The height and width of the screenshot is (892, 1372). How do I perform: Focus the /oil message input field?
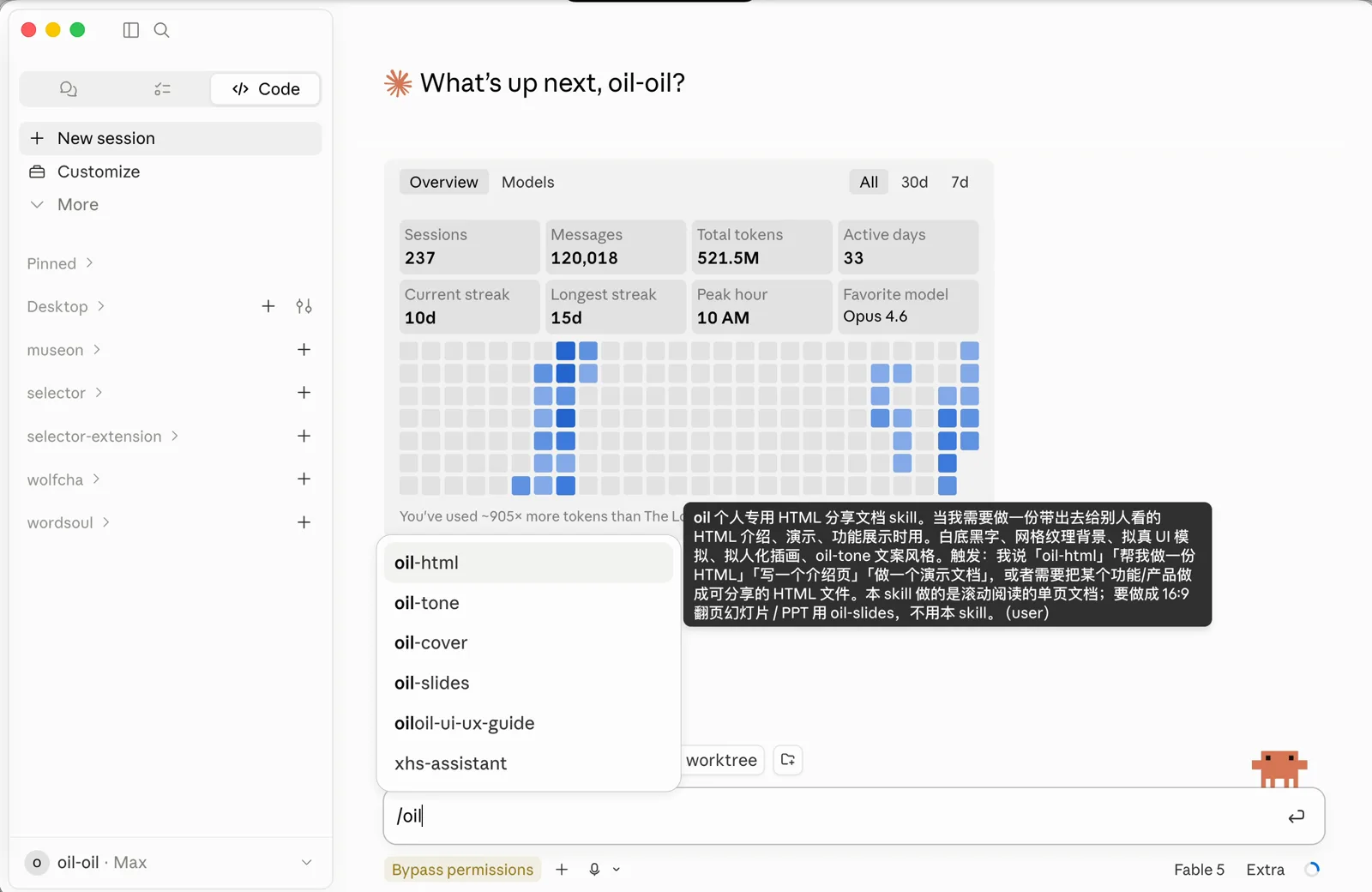832,816
